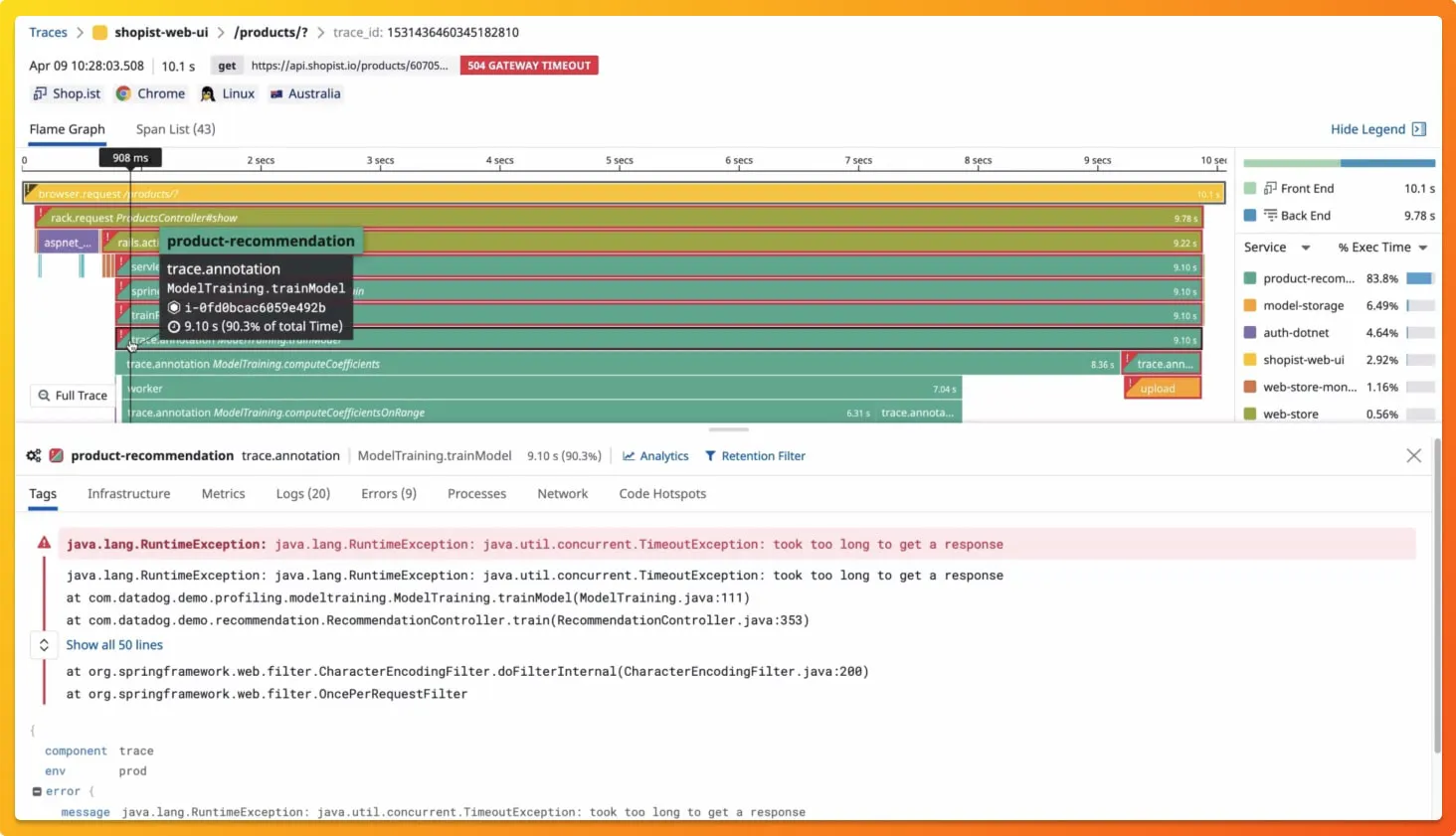Click the panel resize handle above details
1456x836 pixels.
[x=729, y=429]
